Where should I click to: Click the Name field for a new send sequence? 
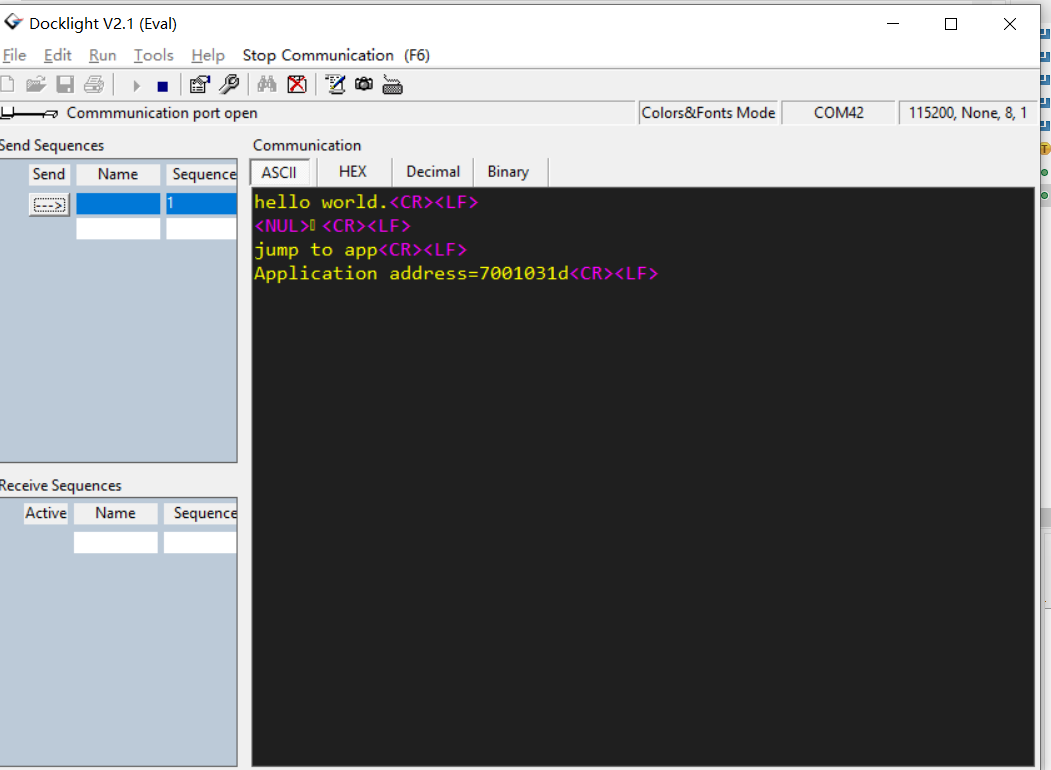coord(117,228)
